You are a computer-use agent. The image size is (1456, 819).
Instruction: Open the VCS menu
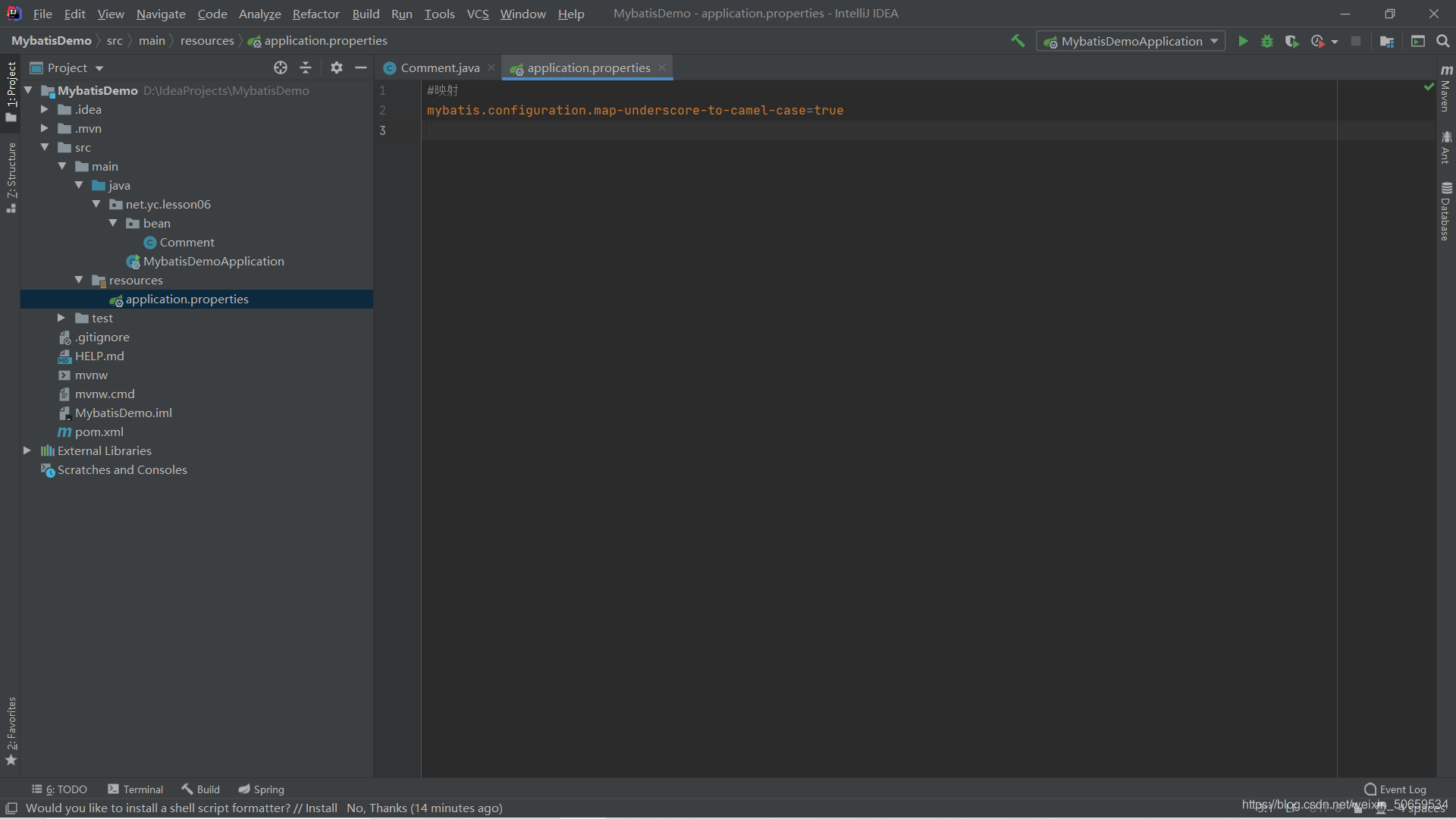pos(478,14)
